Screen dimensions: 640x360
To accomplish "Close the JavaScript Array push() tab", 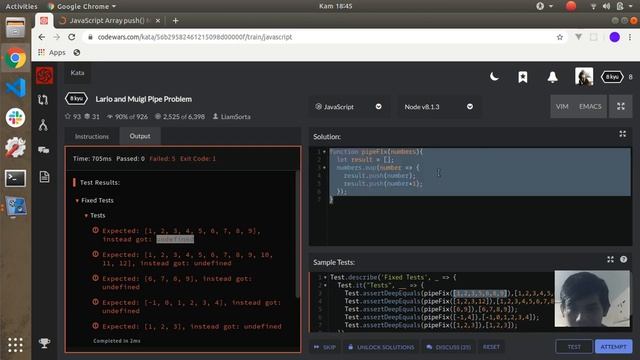I will pos(158,20).
